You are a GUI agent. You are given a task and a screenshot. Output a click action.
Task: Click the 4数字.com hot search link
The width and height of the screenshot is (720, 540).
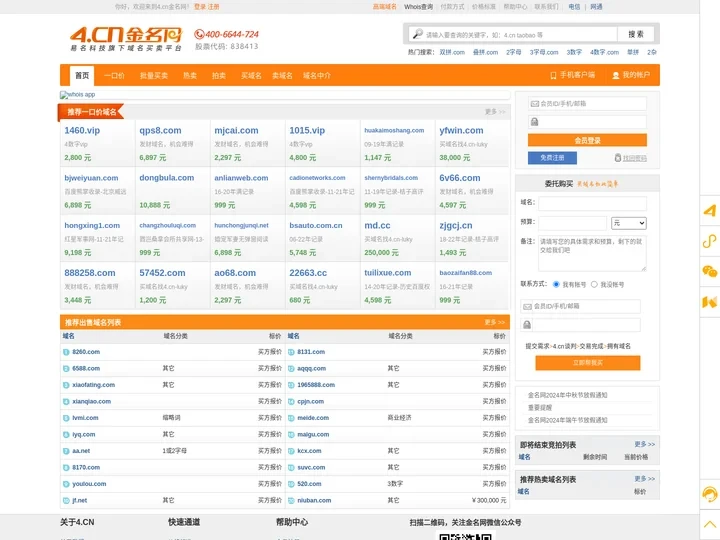pos(604,52)
